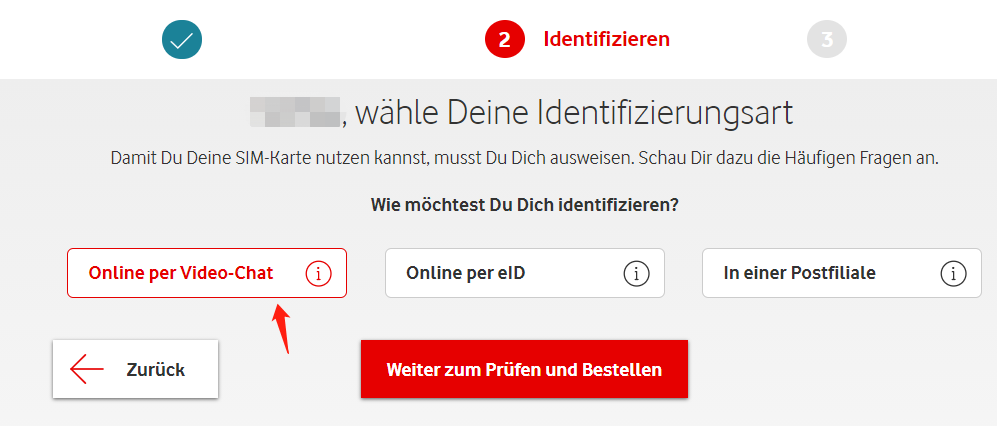This screenshot has height=426, width=997.
Task: Click the red step 2 circle
Action: [x=504, y=39]
